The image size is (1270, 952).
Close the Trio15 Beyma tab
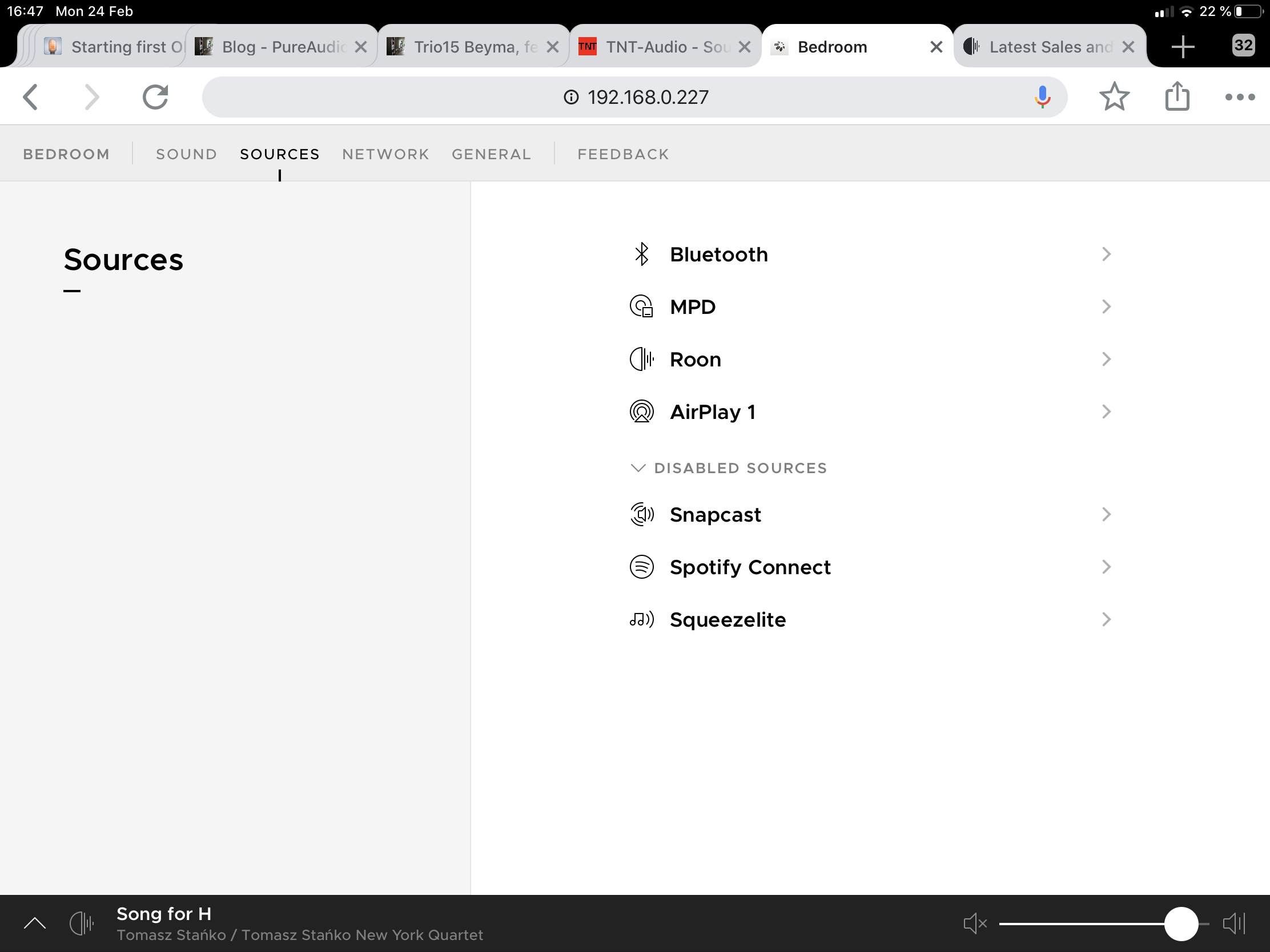552,47
